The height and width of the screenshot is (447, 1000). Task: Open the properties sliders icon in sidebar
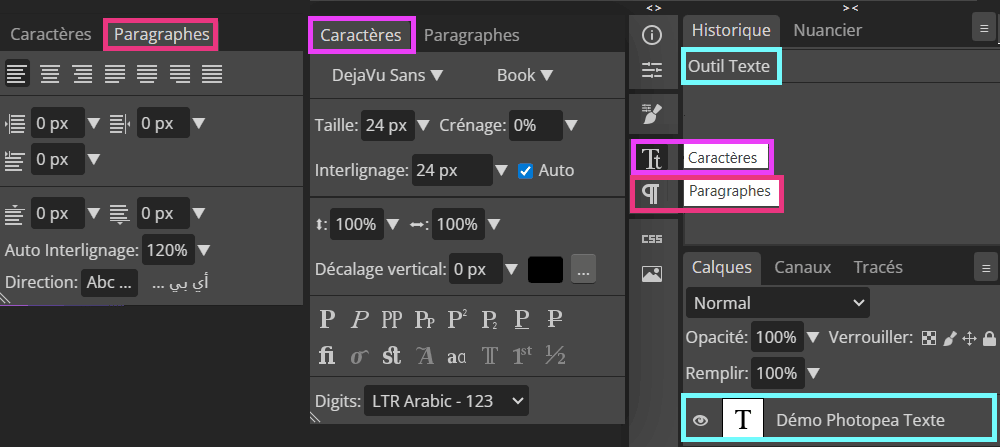coord(652,70)
